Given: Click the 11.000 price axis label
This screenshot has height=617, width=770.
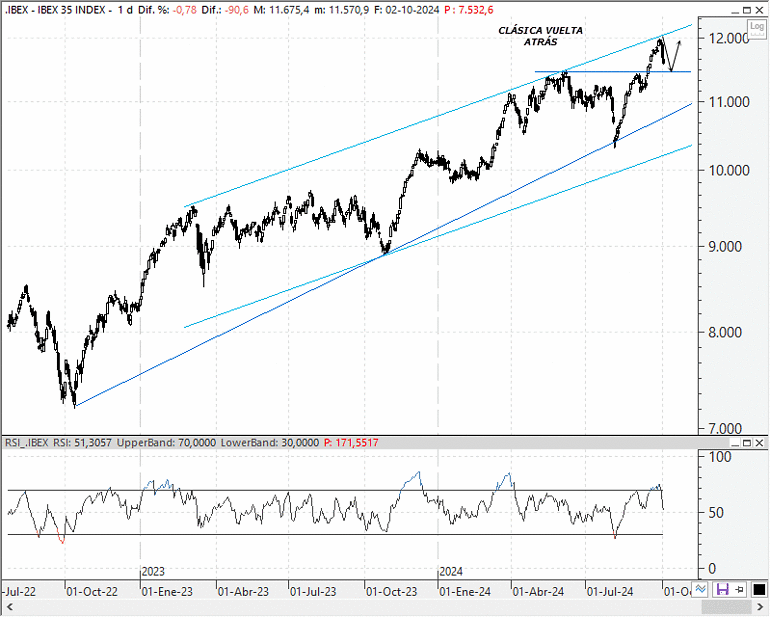Looking at the screenshot, I should (729, 102).
